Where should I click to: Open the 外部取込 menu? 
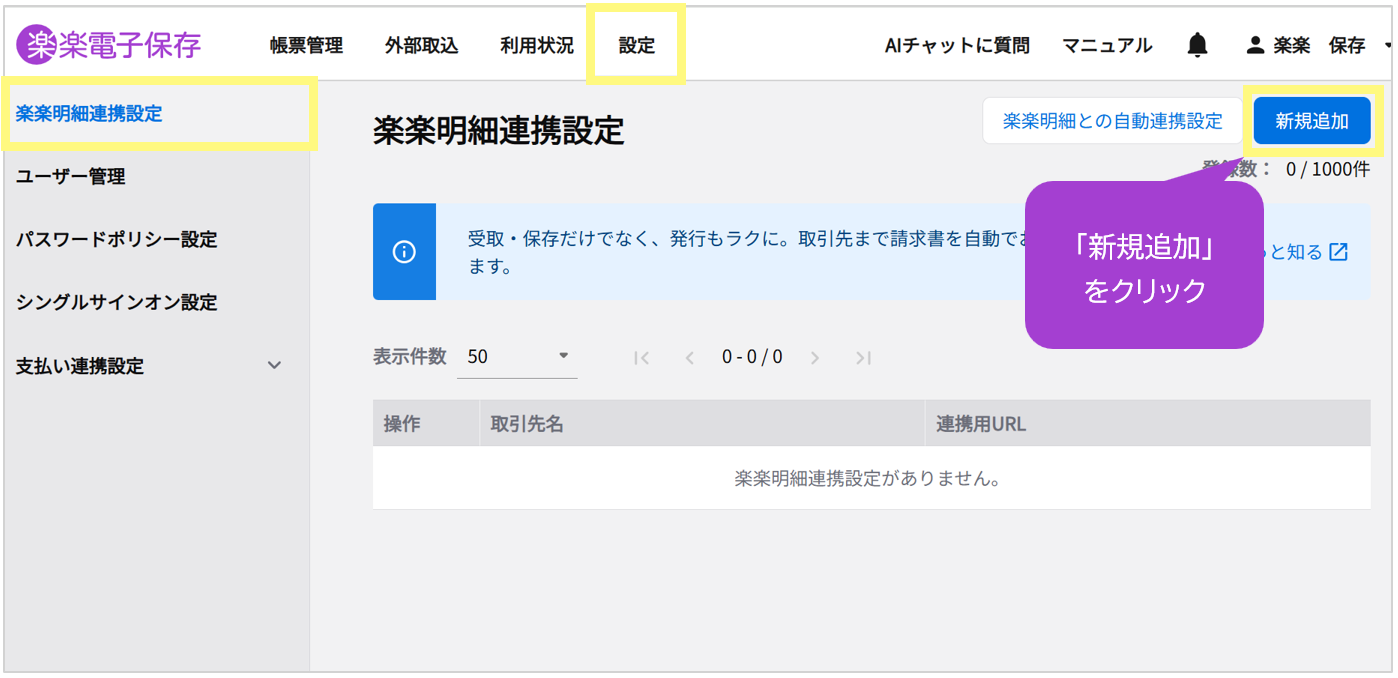pyautogui.click(x=421, y=45)
